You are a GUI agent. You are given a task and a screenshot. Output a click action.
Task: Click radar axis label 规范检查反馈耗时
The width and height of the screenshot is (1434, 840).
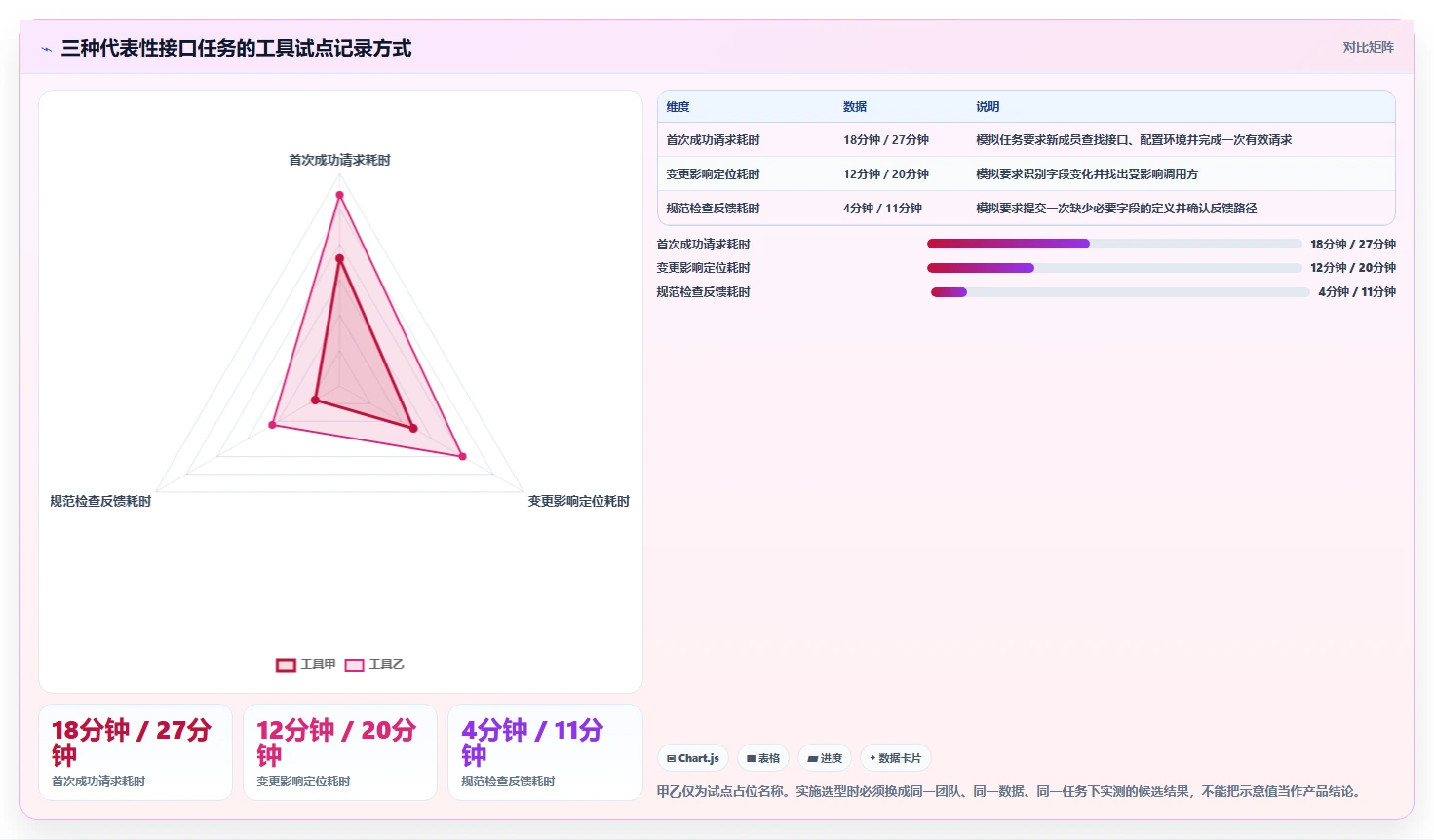click(100, 501)
